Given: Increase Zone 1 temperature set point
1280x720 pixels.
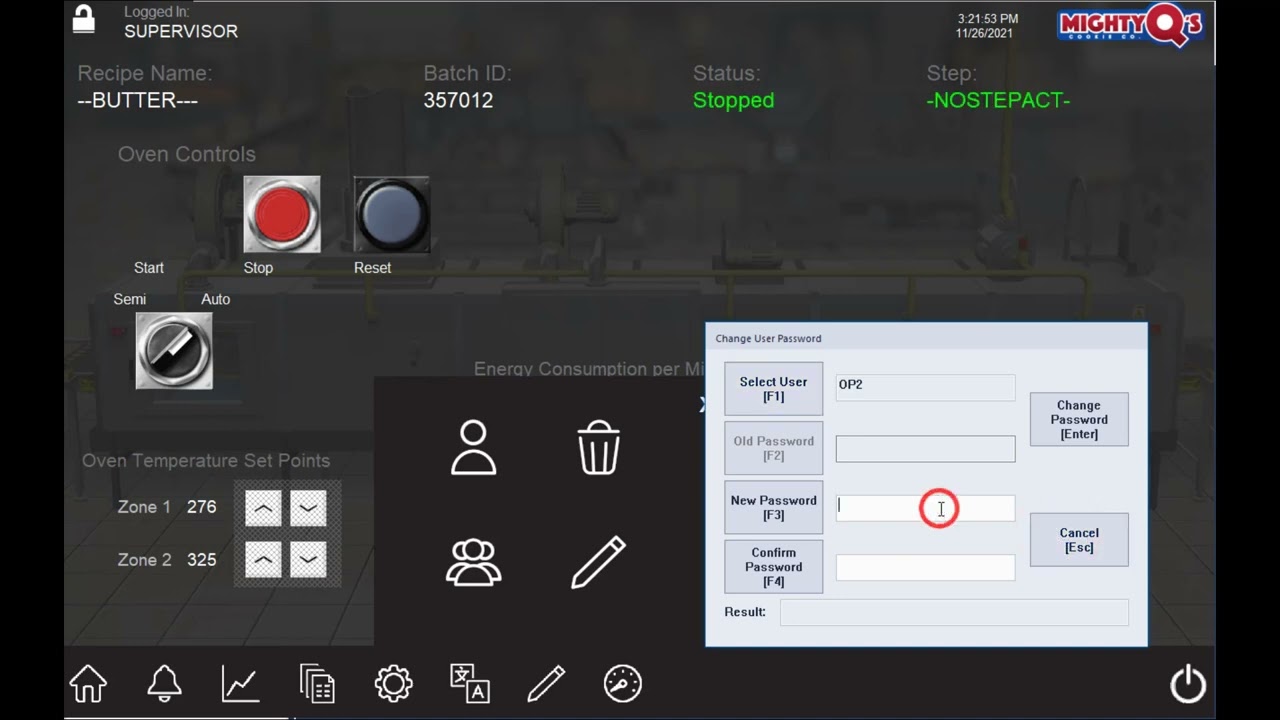Looking at the screenshot, I should tap(263, 508).
